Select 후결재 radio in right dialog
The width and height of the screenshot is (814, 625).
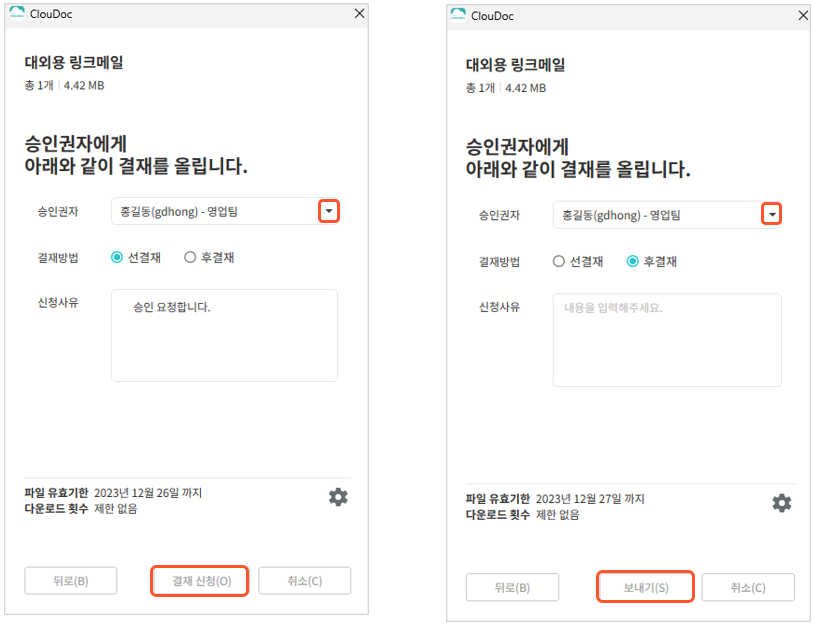(x=632, y=261)
